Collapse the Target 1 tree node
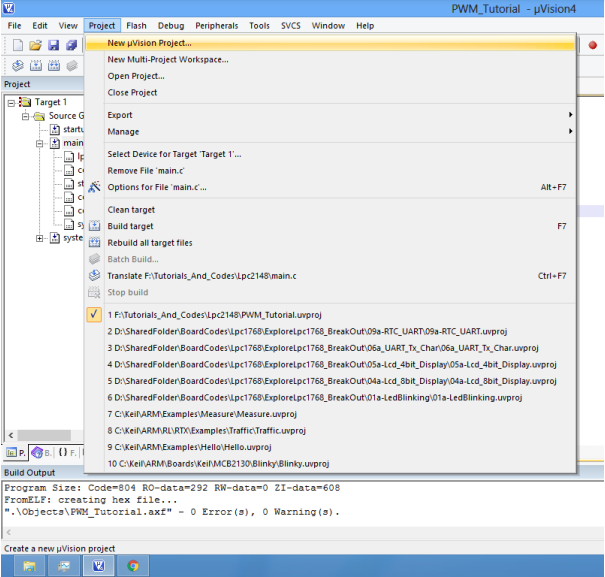This screenshot has width=605, height=577. (x=11, y=102)
